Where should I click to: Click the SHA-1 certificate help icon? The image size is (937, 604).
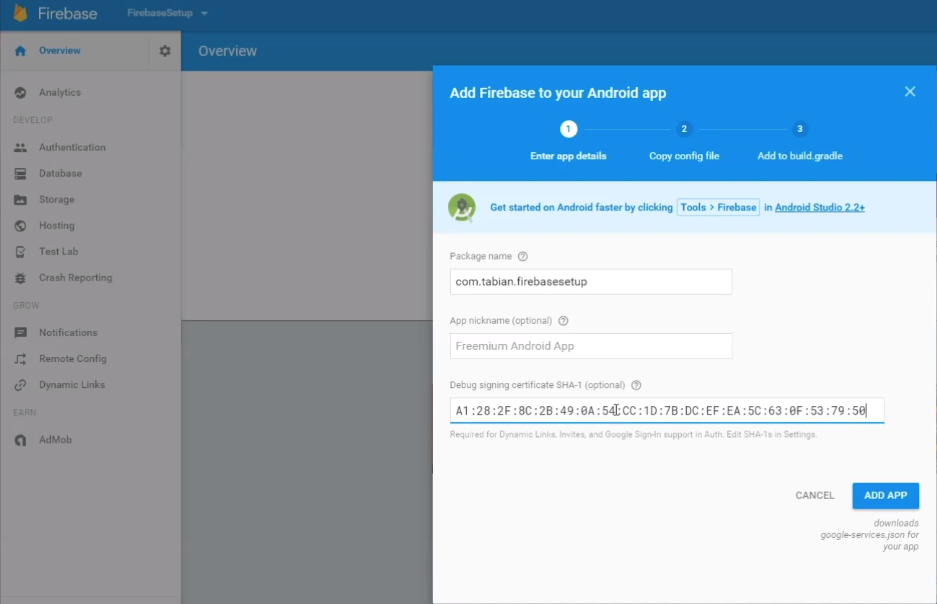(636, 385)
